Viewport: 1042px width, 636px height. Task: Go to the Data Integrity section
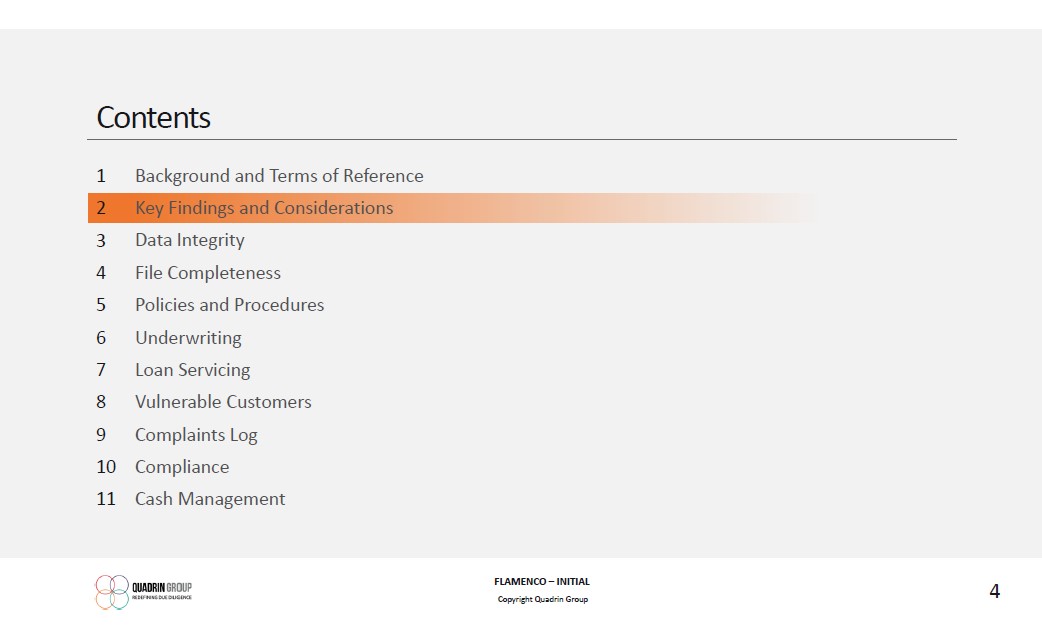pos(189,240)
